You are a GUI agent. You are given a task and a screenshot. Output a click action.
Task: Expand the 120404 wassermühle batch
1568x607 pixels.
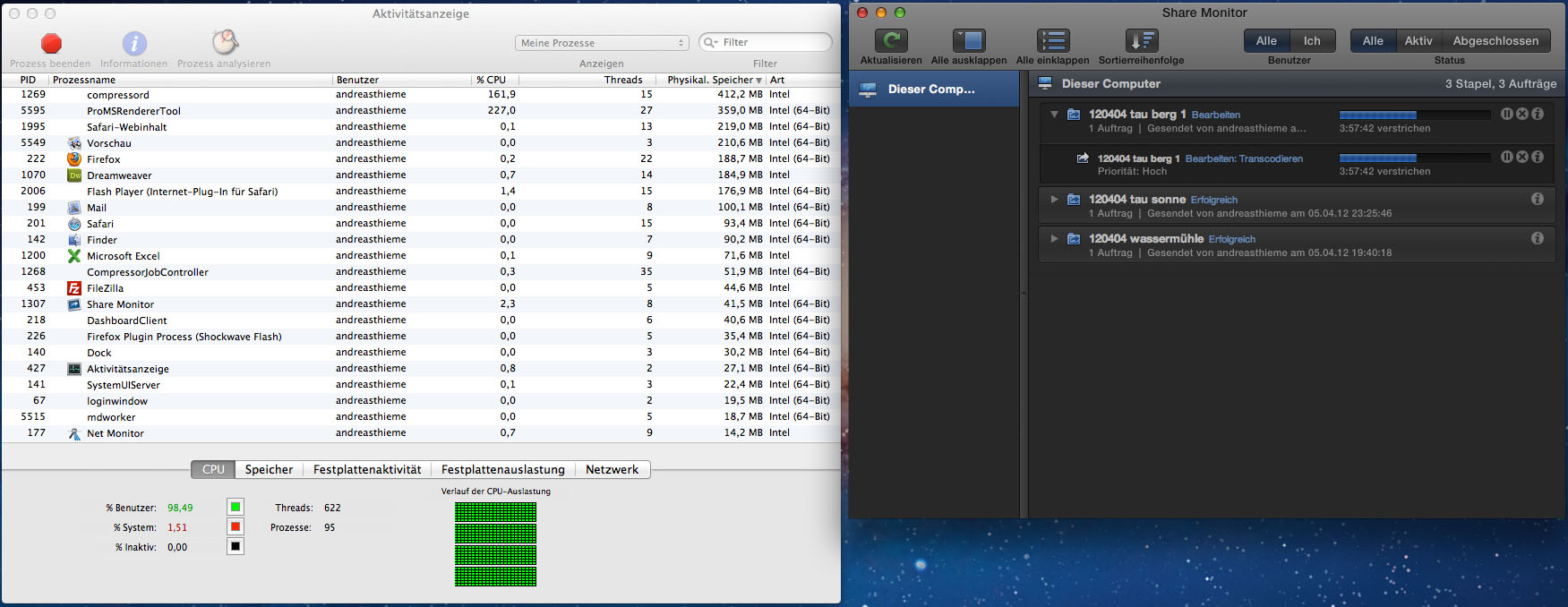pos(1054,238)
